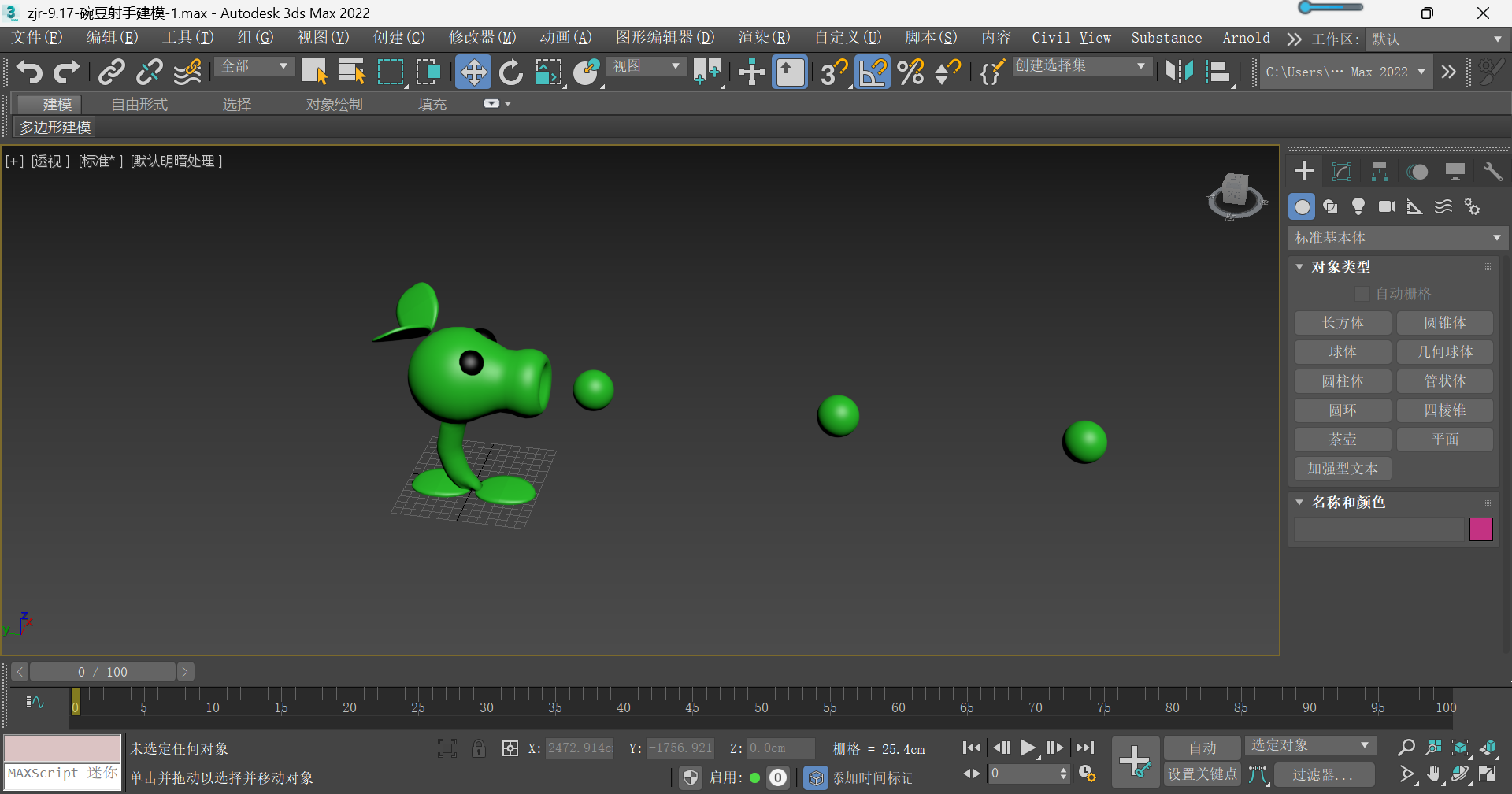1512x794 pixels.
Task: Activate the Select and Rotate tool
Action: (511, 72)
